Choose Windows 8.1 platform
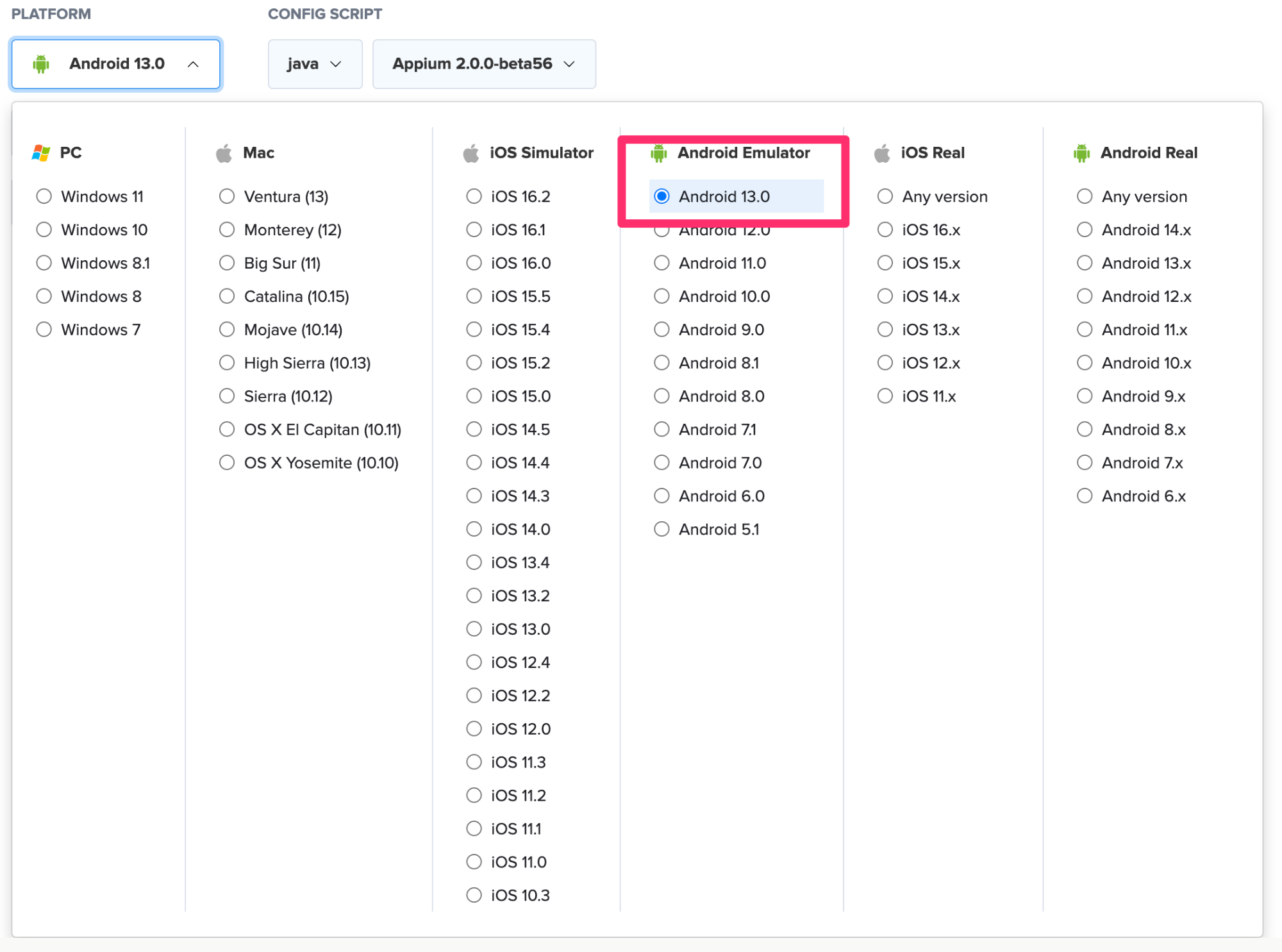This screenshot has width=1282, height=952. [93, 263]
